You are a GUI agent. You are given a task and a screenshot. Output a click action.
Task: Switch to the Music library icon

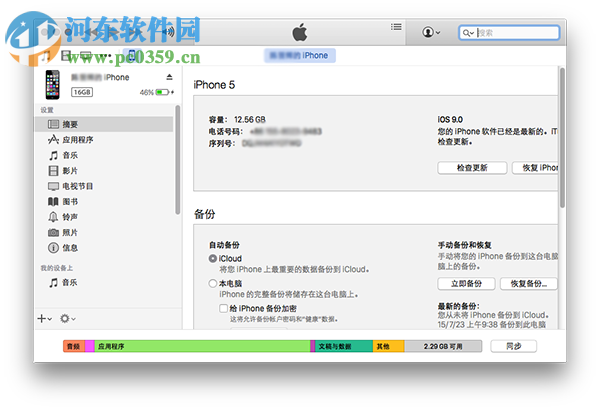pos(45,56)
